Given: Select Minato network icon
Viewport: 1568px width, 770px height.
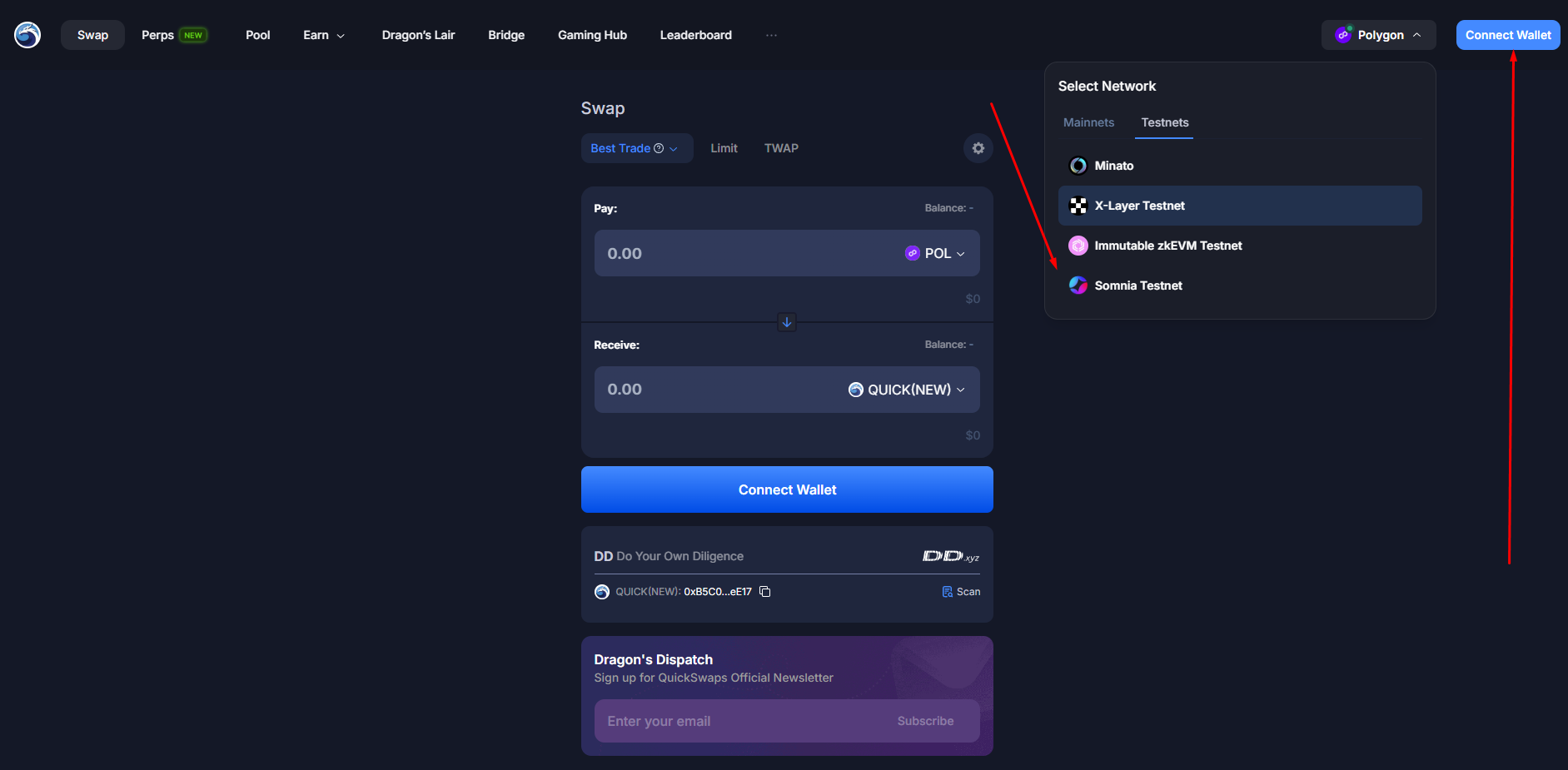Looking at the screenshot, I should coord(1078,166).
